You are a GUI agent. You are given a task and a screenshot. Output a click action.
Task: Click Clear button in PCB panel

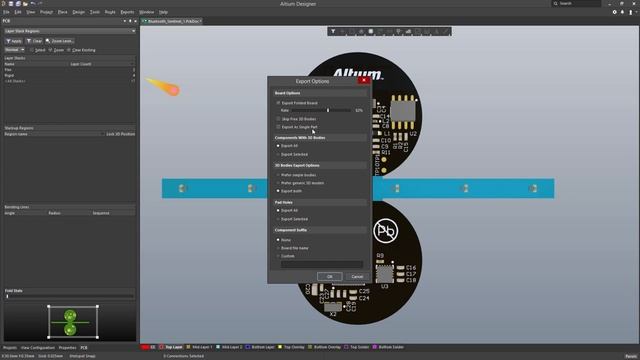[34, 41]
